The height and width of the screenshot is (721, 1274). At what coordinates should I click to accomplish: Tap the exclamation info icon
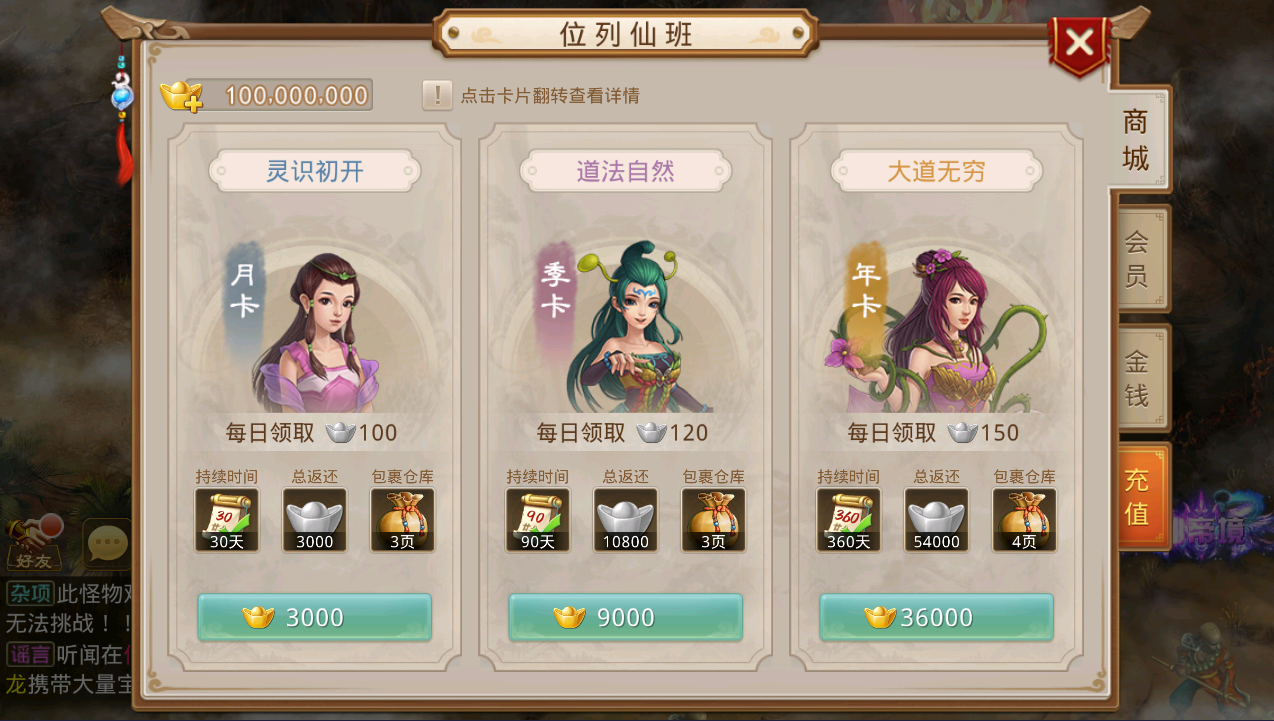[x=437, y=96]
